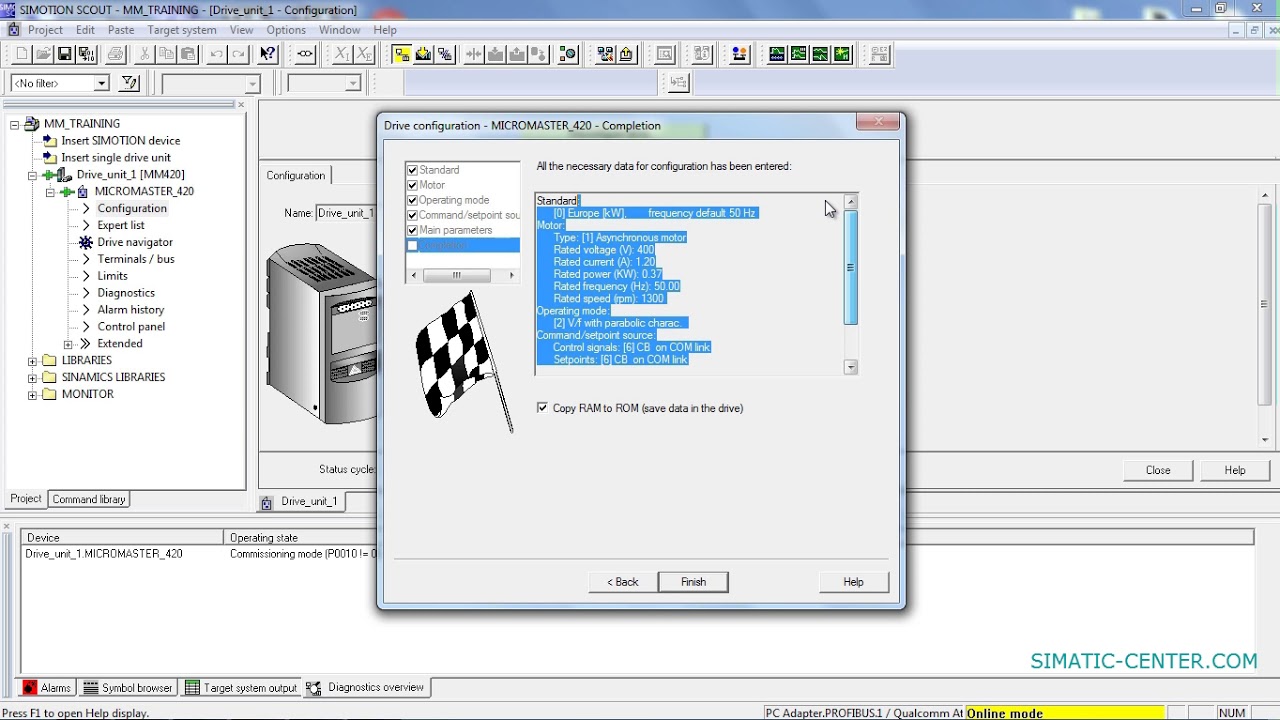1280x720 pixels.
Task: Click the Undo arrow icon
Action: pos(215,54)
